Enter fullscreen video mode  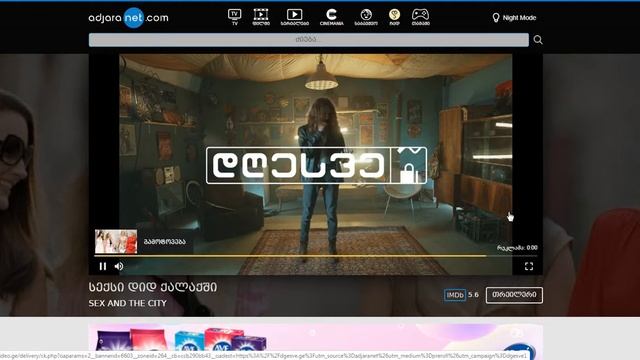pos(529,267)
